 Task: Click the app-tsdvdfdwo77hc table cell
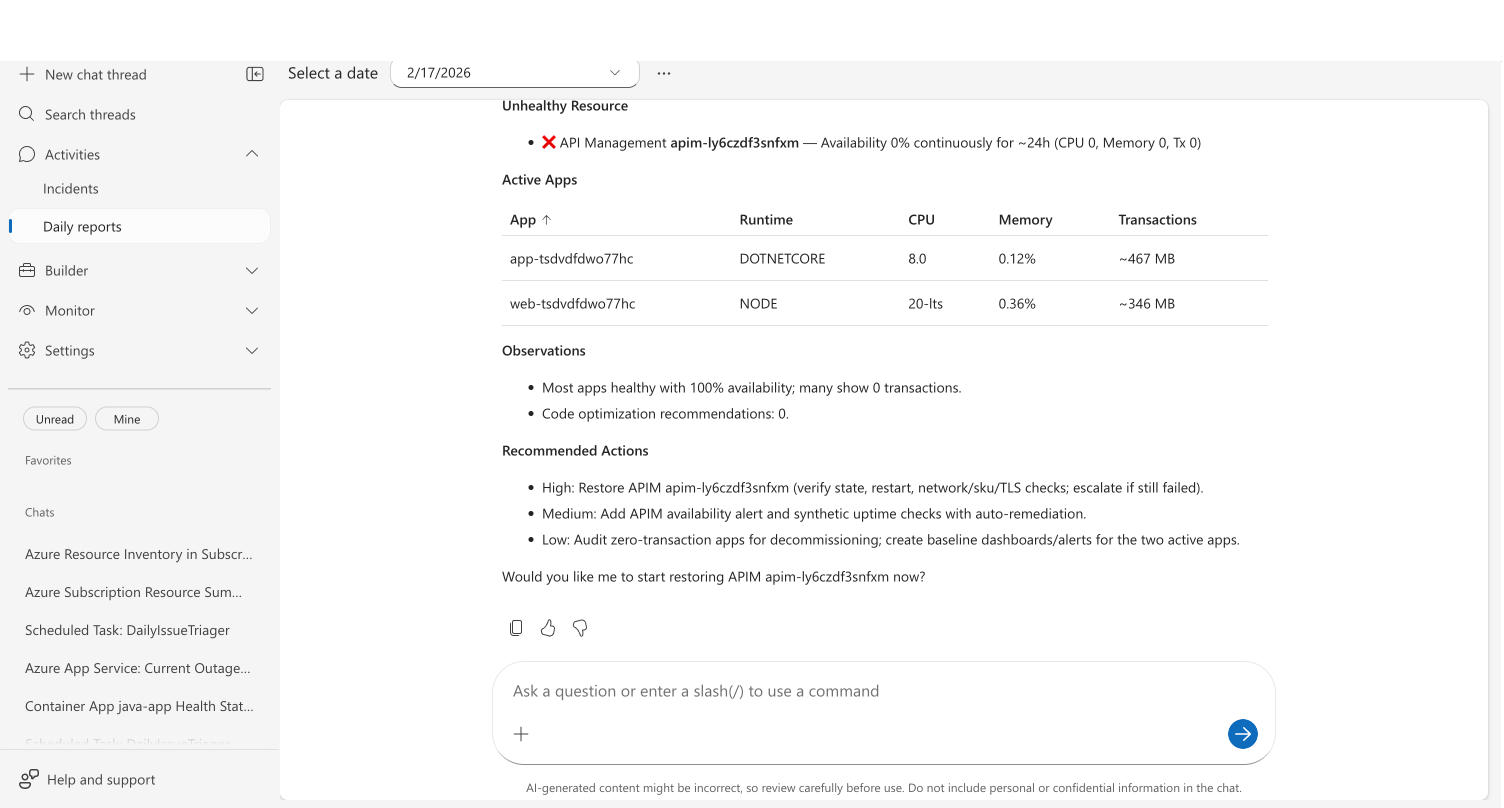[x=571, y=259]
